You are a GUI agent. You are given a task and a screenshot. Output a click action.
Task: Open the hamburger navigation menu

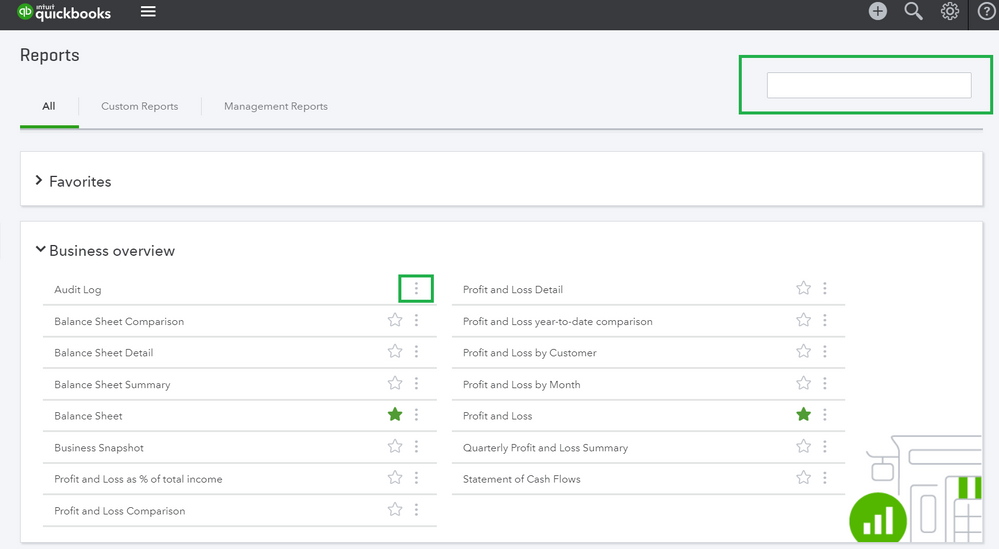[x=148, y=12]
